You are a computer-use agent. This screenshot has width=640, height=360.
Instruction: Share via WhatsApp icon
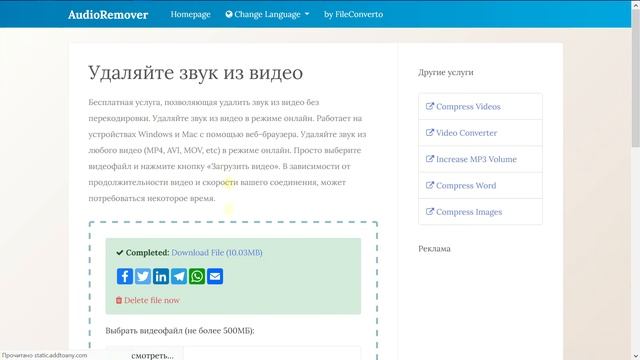point(197,276)
